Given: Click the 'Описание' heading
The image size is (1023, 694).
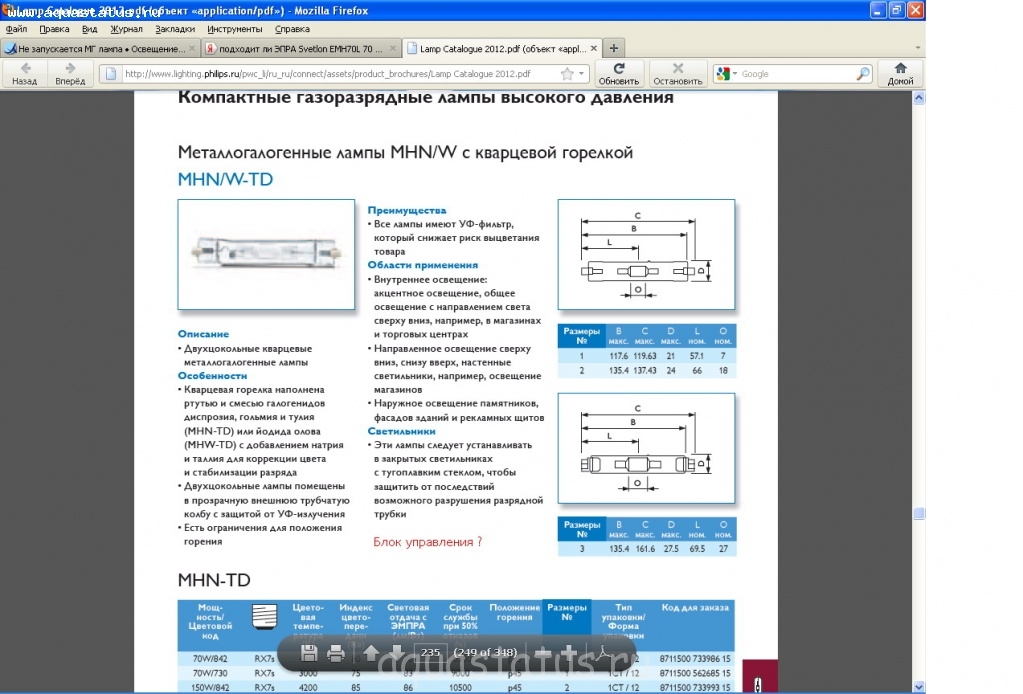Looking at the screenshot, I should point(203,334).
